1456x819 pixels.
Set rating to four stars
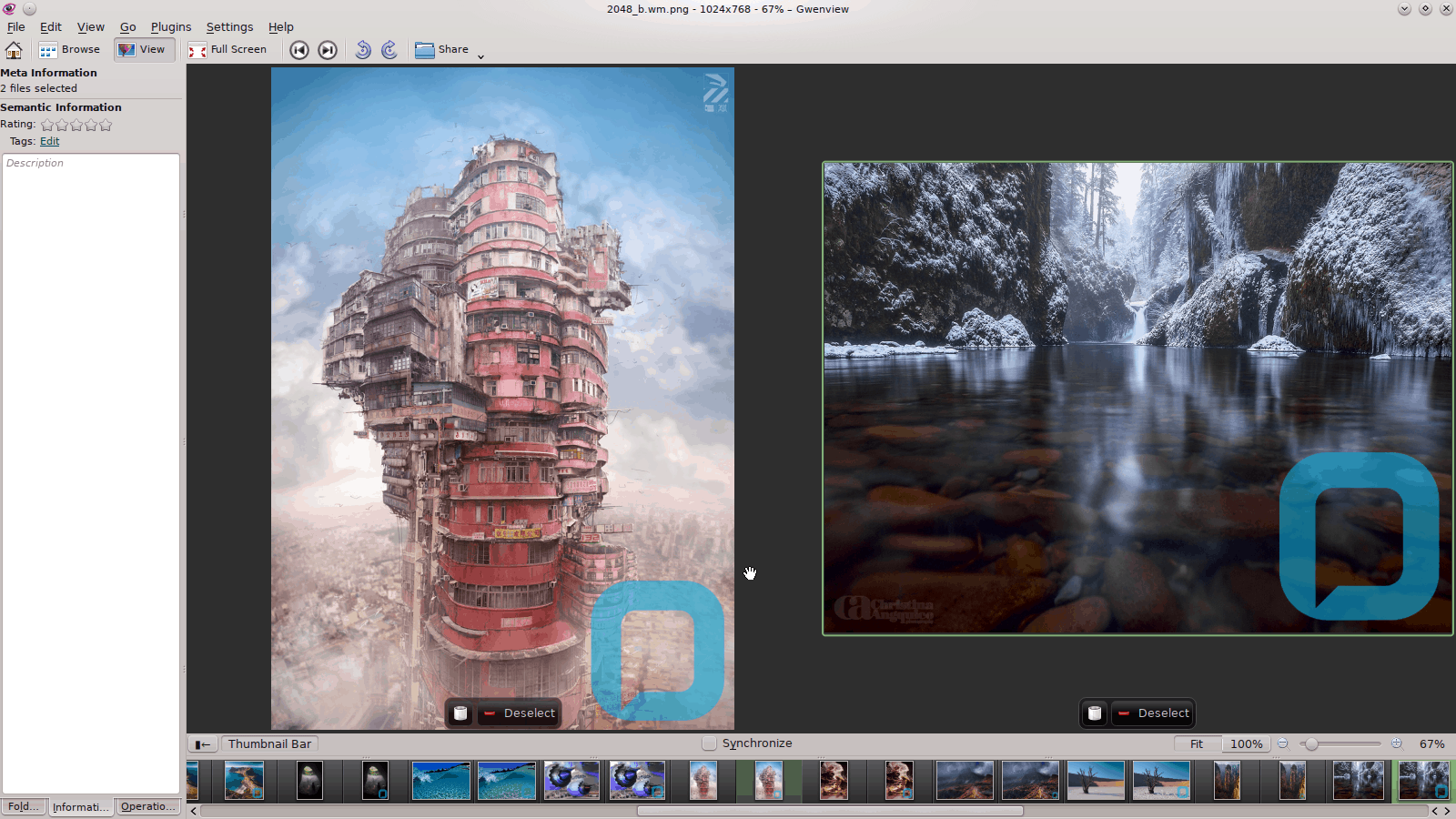point(91,125)
